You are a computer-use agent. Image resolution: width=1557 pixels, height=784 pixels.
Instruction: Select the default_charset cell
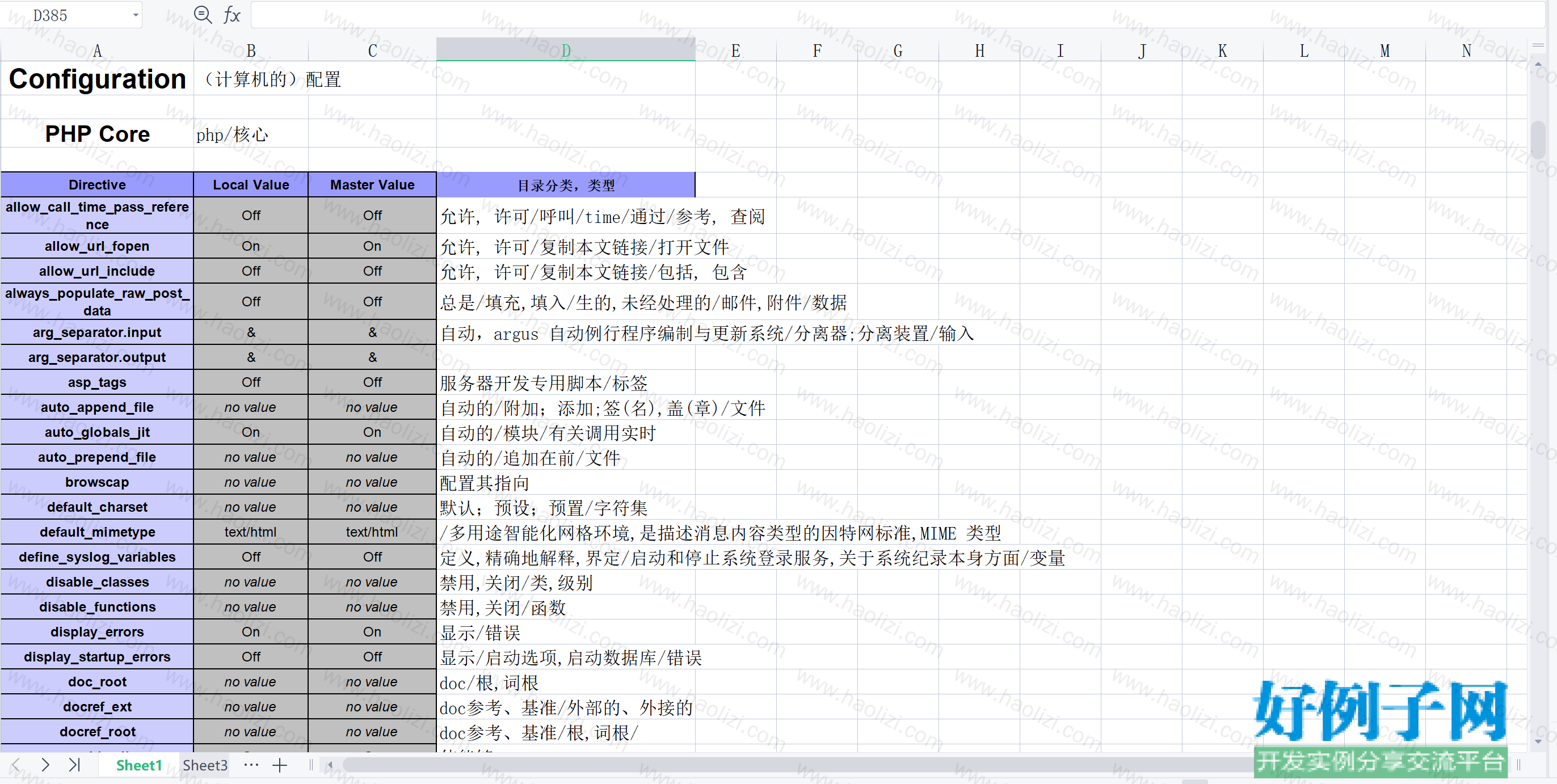click(96, 507)
